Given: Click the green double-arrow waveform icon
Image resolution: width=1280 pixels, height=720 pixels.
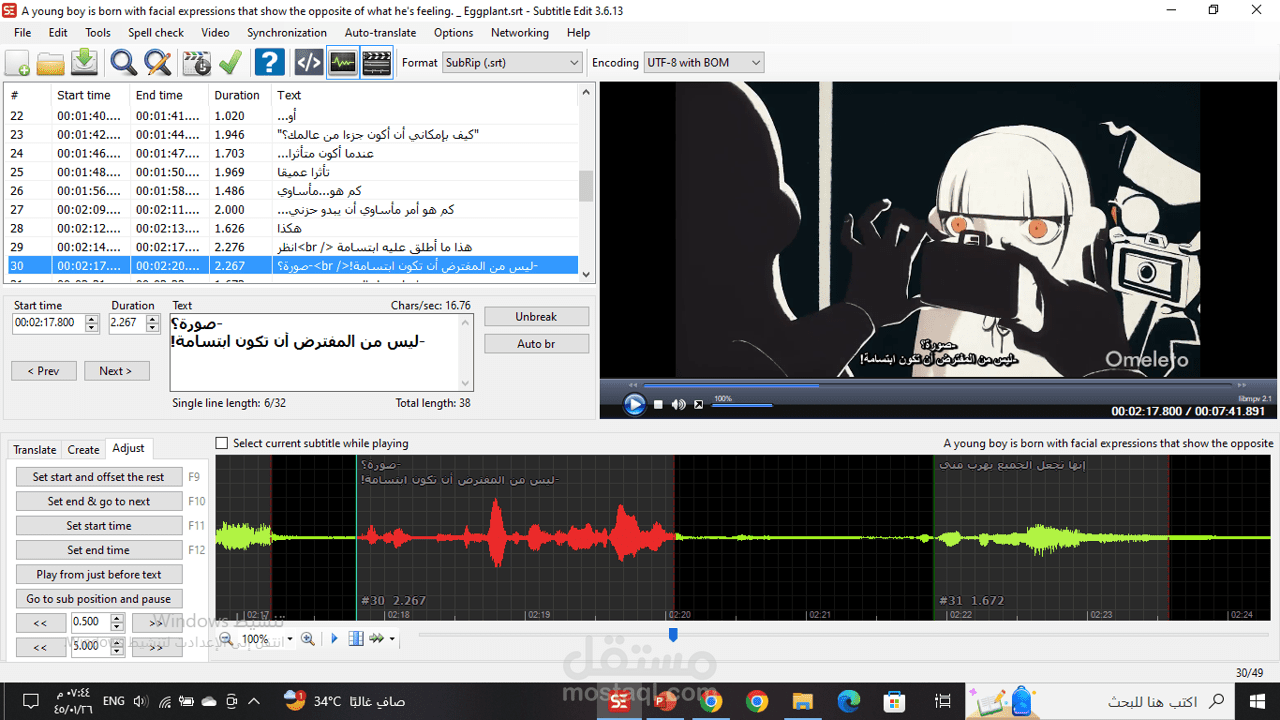Looking at the screenshot, I should tap(377, 638).
